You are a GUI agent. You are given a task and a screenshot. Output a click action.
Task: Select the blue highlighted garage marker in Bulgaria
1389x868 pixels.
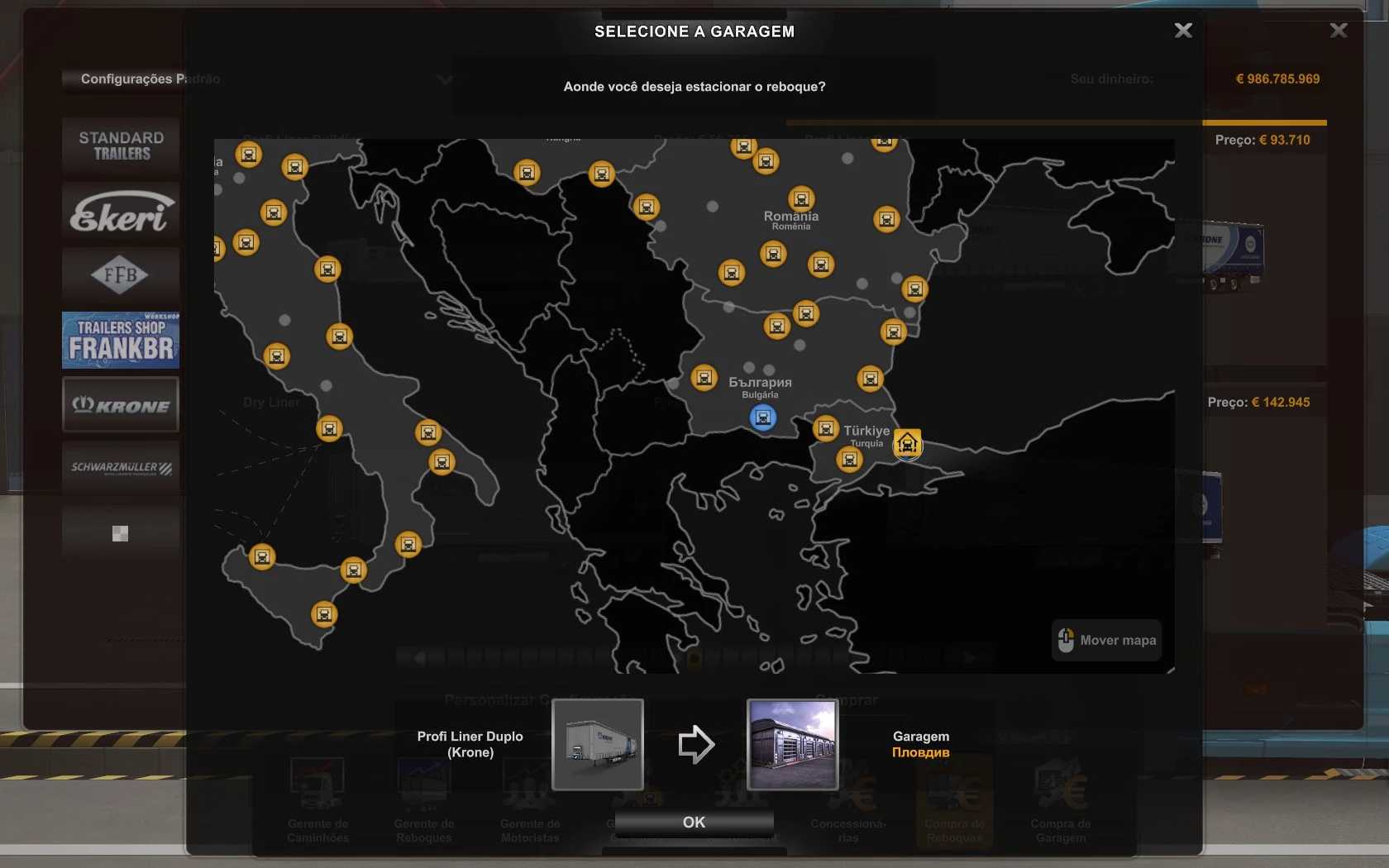pos(762,417)
